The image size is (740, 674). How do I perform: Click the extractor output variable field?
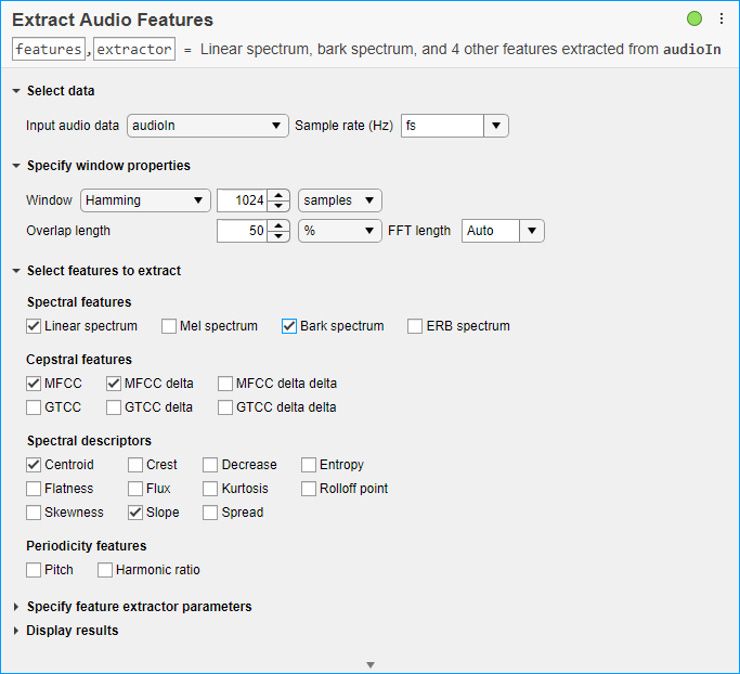[134, 49]
